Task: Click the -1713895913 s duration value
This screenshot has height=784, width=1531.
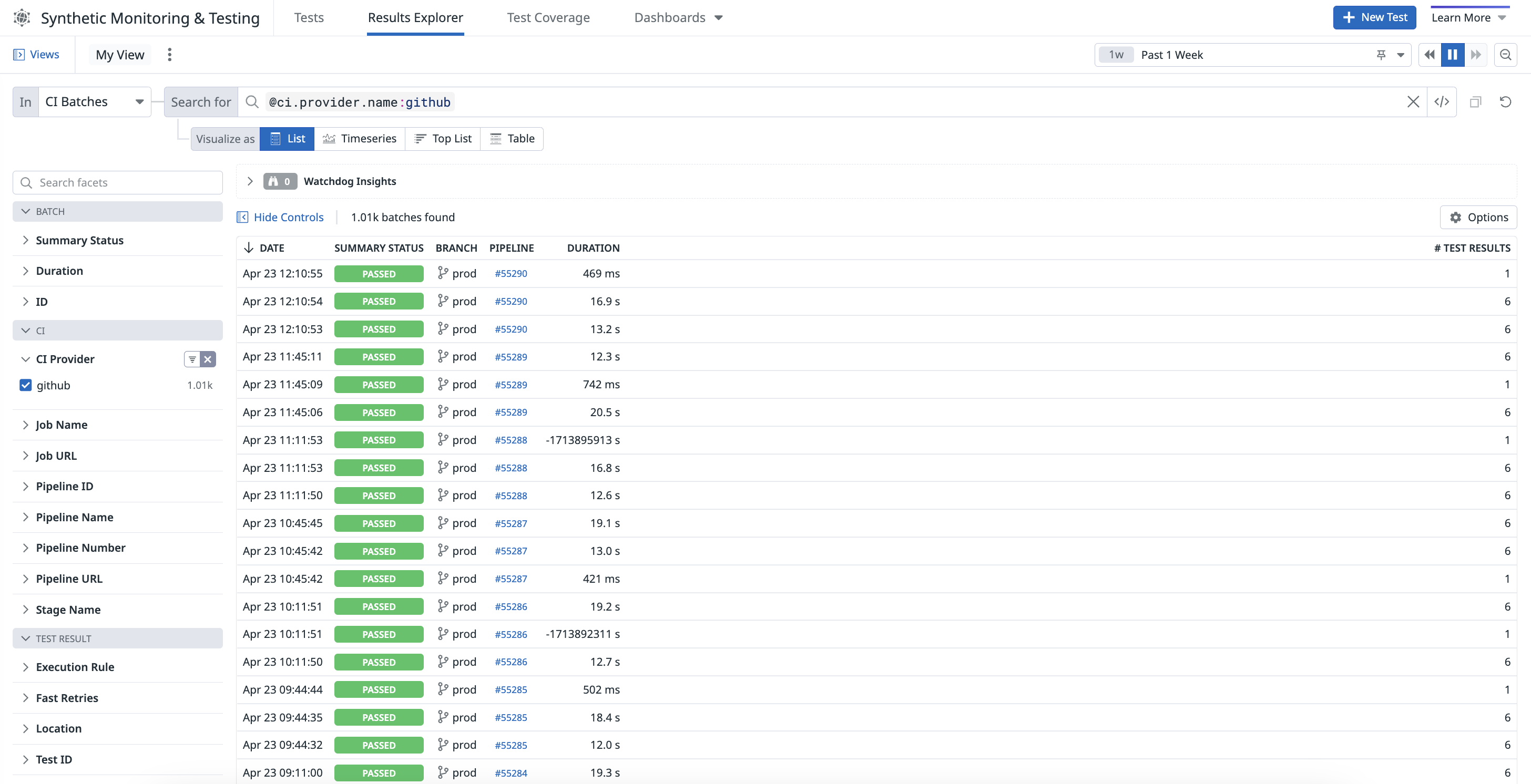Action: tap(583, 440)
